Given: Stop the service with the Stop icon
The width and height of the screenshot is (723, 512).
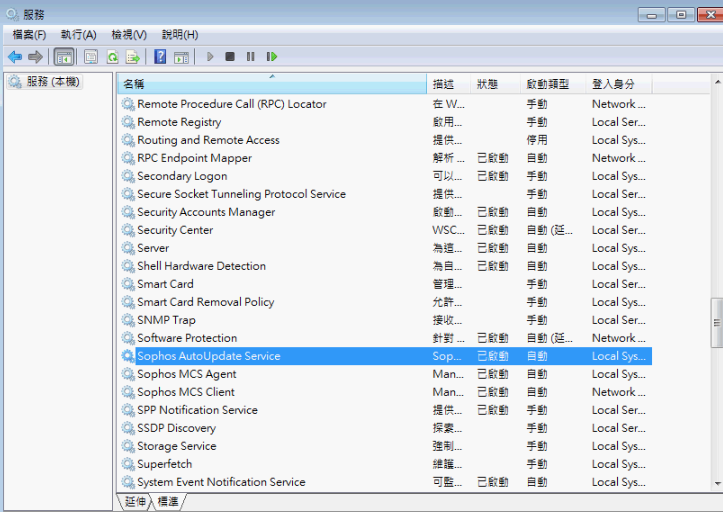Looking at the screenshot, I should pyautogui.click(x=230, y=57).
